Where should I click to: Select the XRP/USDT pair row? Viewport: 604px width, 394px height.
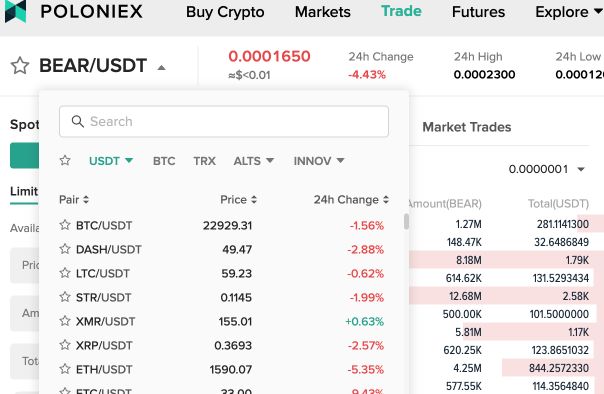(x=223, y=345)
